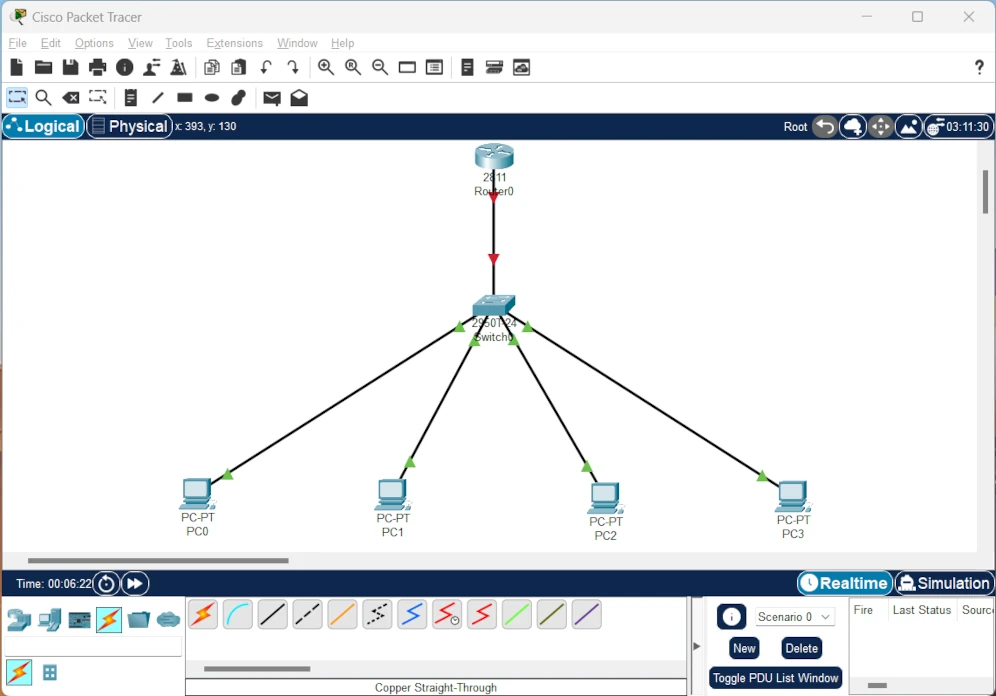Open the drawing palette rectangle icon
The width and height of the screenshot is (996, 696).
tap(407, 67)
